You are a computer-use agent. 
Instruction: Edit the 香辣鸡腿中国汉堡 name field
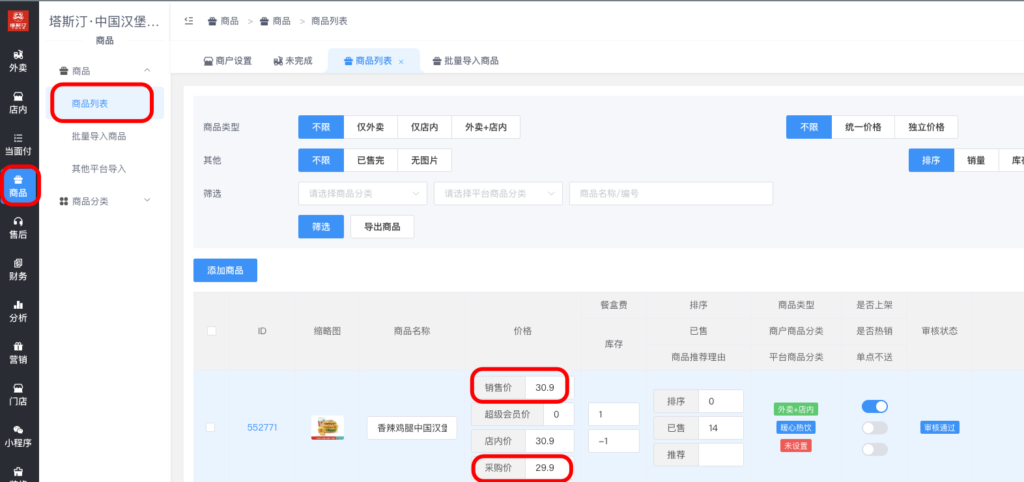click(x=411, y=428)
